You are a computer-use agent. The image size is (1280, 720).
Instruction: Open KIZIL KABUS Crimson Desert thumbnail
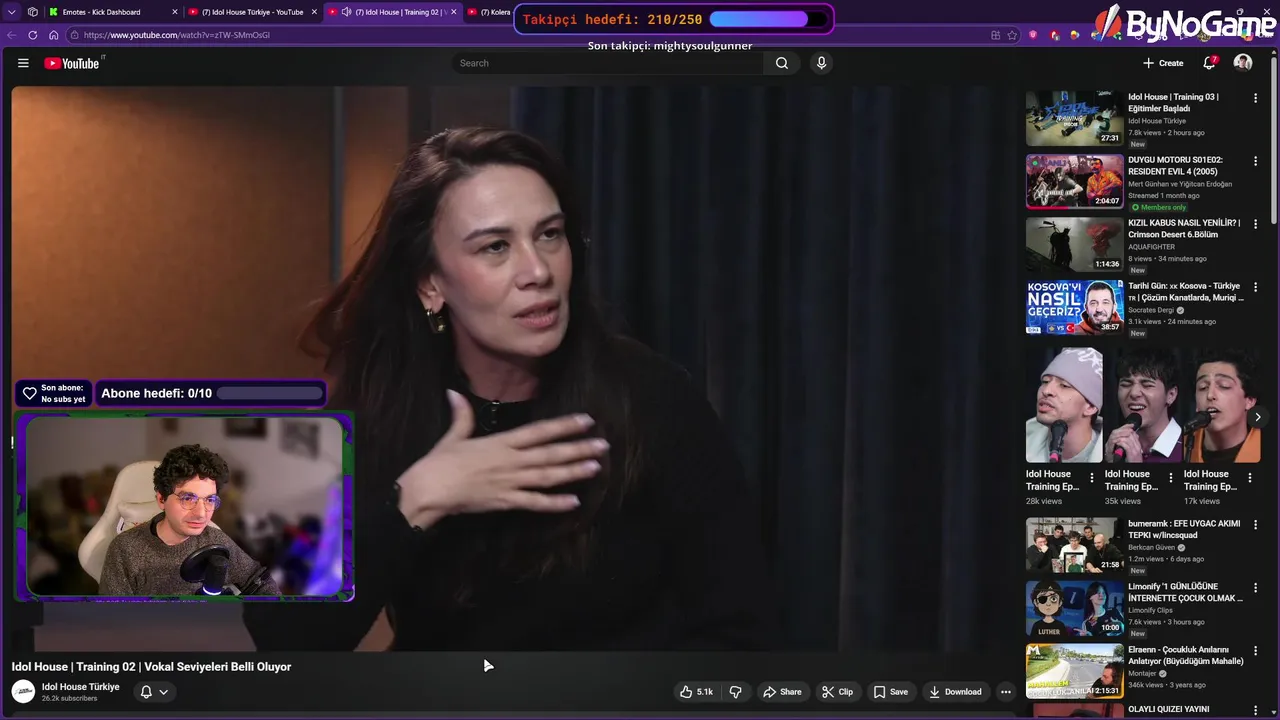(1074, 244)
